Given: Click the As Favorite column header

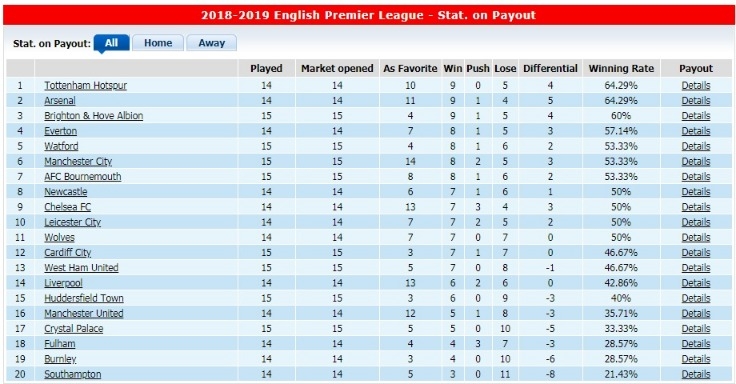Looking at the screenshot, I should tap(410, 69).
